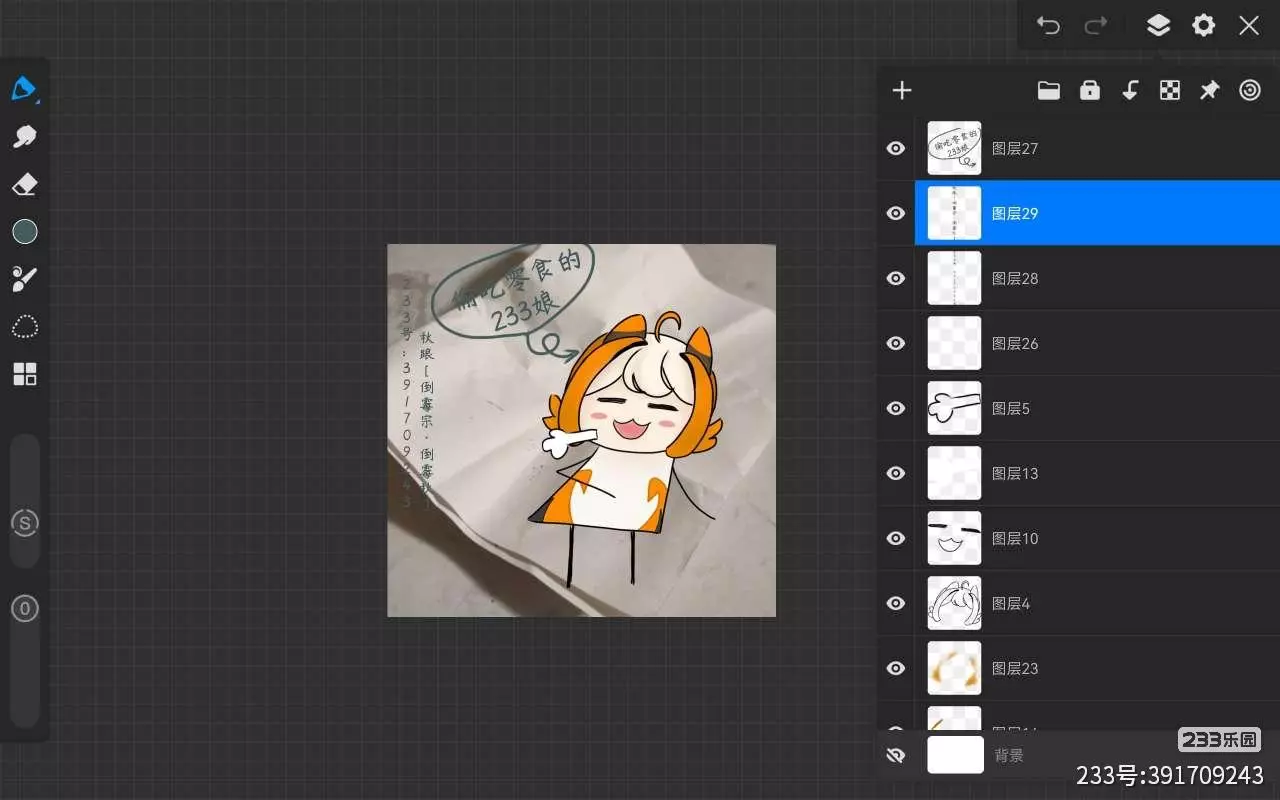
Task: Toggle visibility of layer 图层5
Action: click(896, 408)
